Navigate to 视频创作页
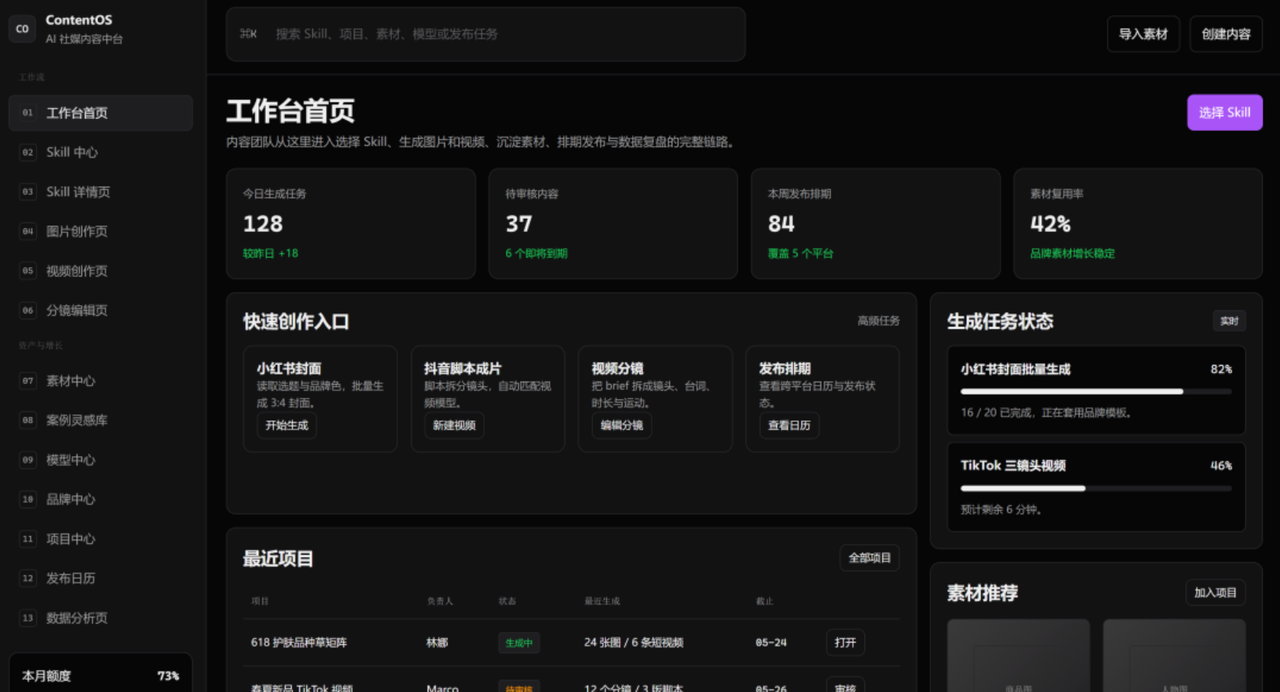 coord(101,271)
